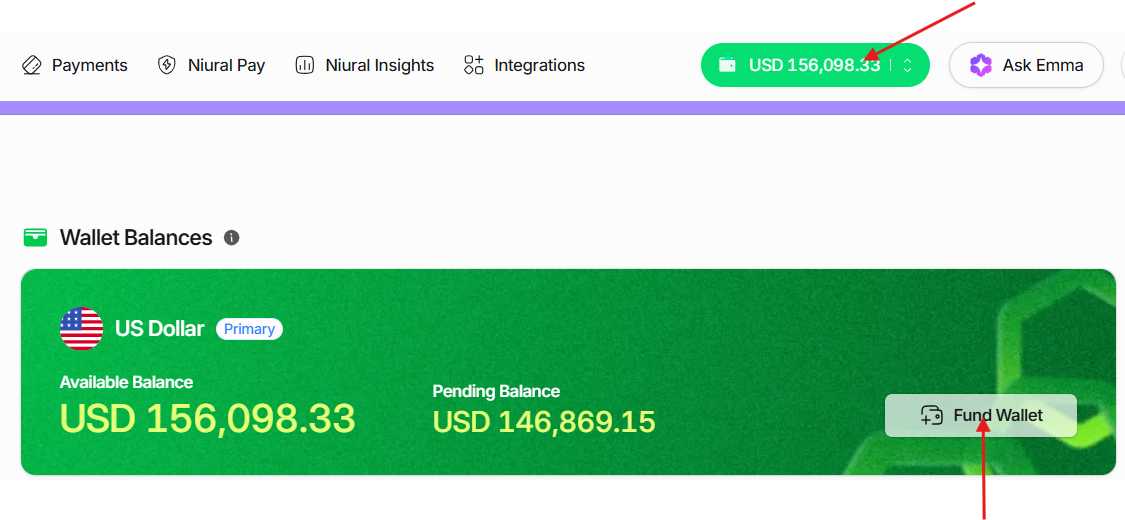
Task: Click the USD 156,098.33 amount in the header
Action: pos(814,65)
